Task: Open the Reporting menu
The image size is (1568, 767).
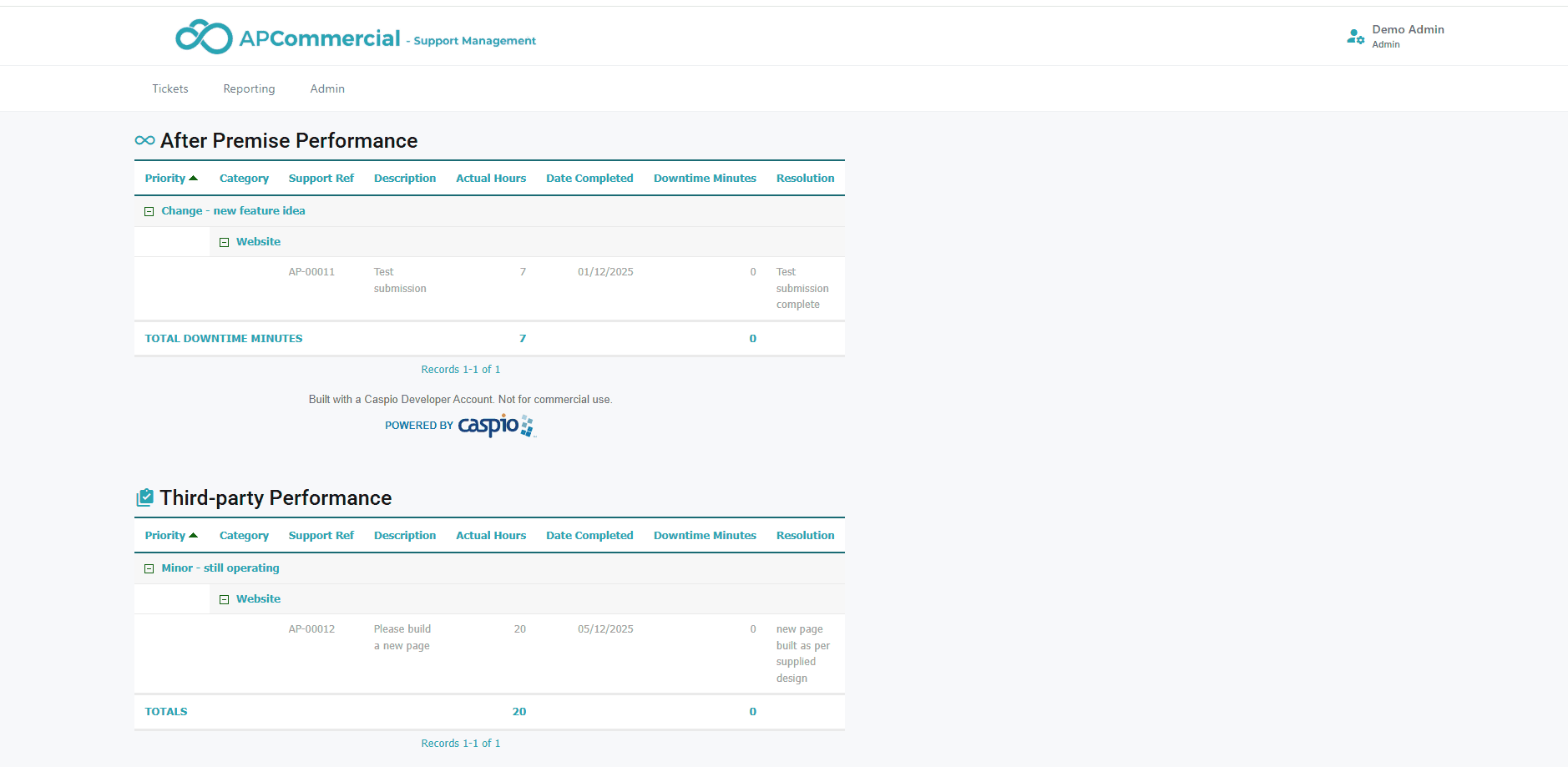Action: [248, 88]
